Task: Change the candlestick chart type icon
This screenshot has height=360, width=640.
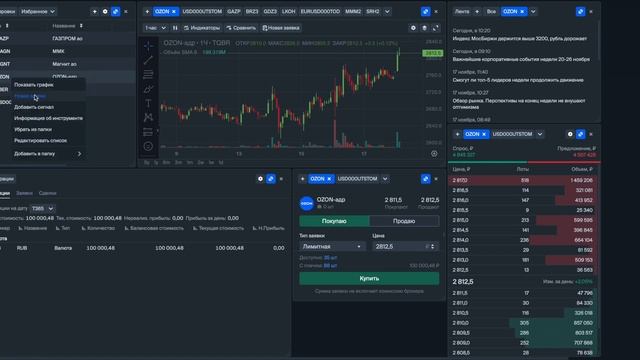Action: pos(175,28)
